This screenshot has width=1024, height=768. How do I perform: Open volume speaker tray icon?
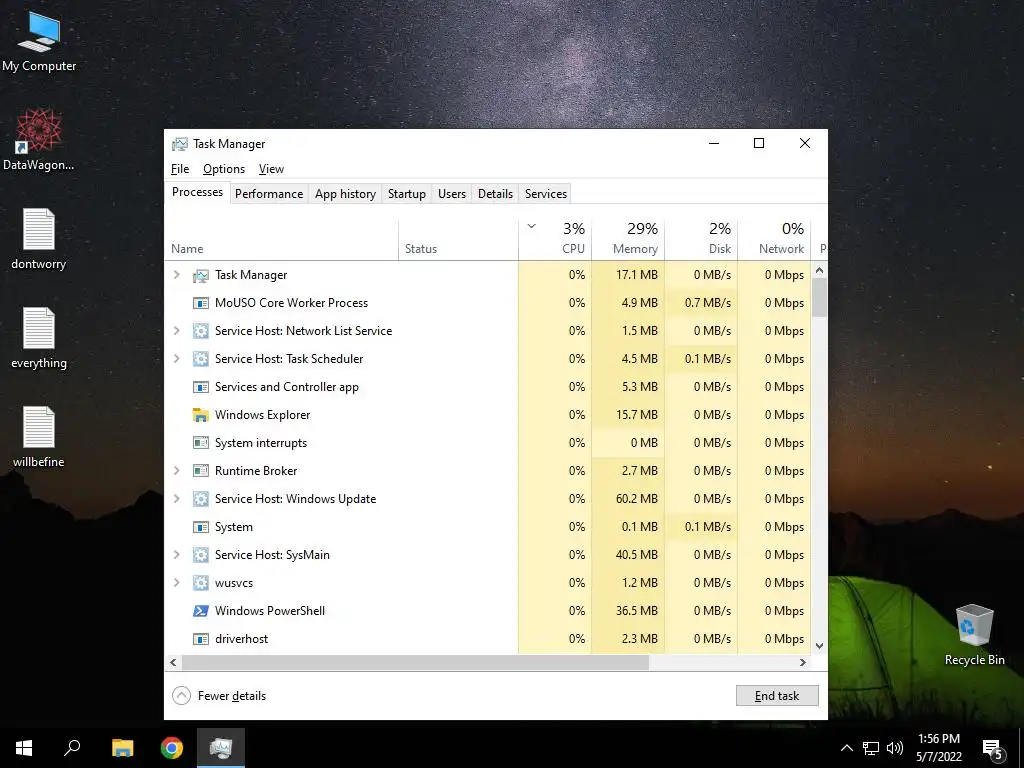click(895, 748)
